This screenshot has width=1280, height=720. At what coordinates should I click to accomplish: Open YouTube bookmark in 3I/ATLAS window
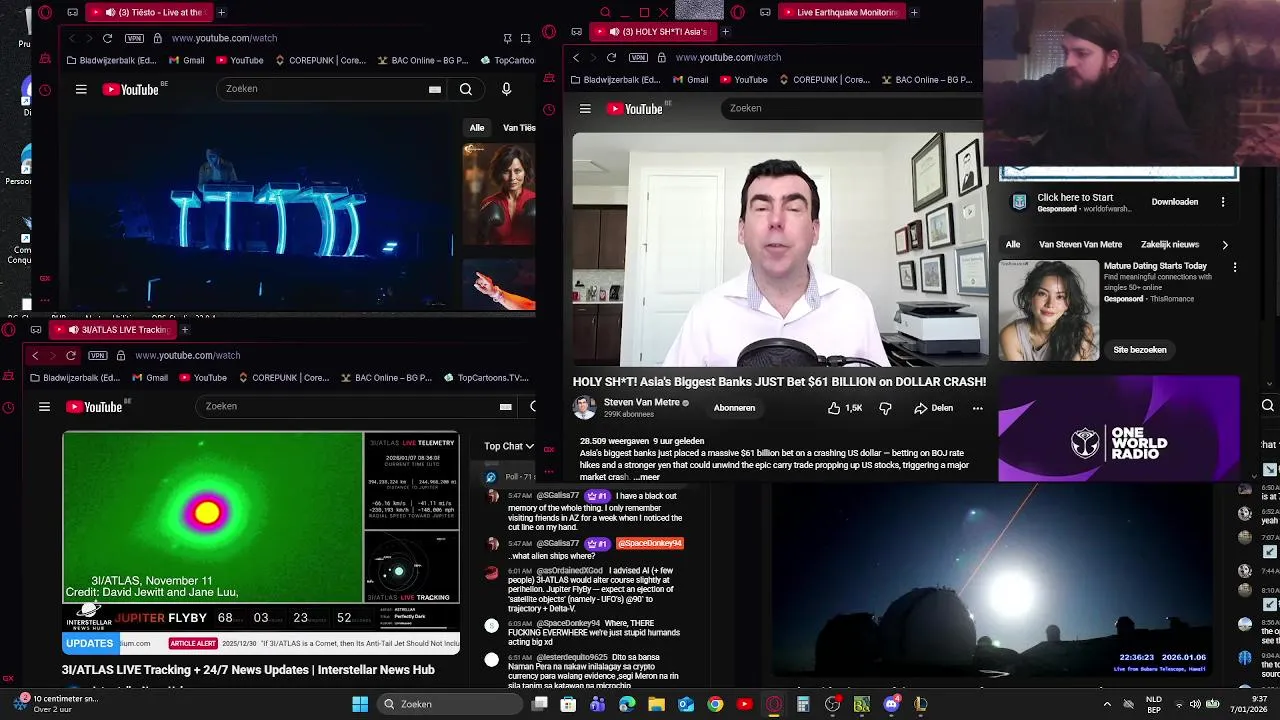point(203,377)
